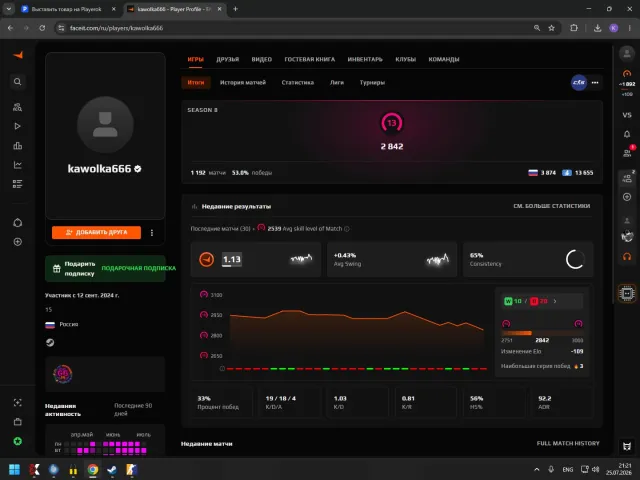Switch to the ДРУЗЬЯ tab
Viewport: 640px width, 480px height.
tap(227, 60)
